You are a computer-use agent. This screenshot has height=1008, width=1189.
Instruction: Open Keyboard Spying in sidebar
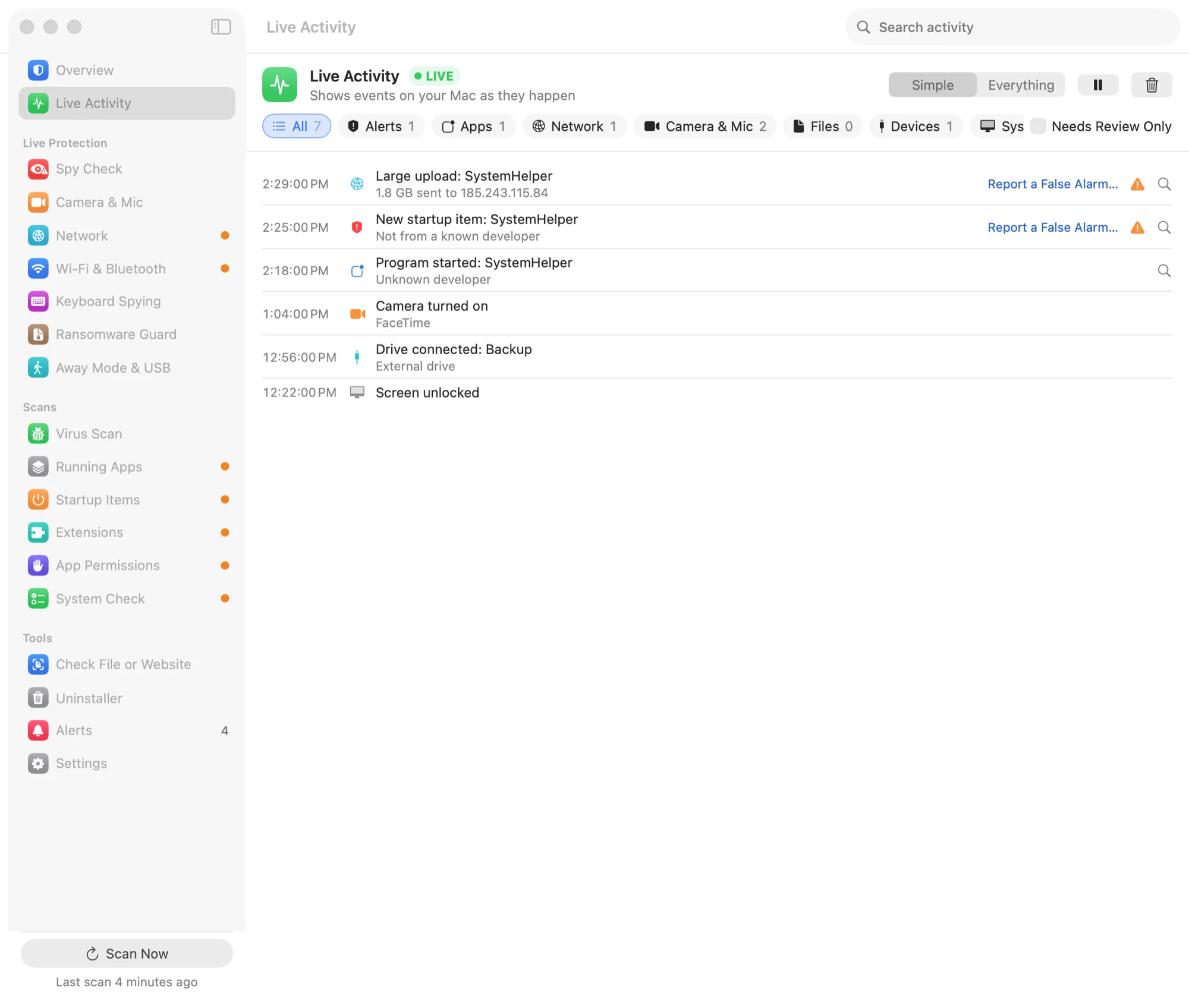127,301
